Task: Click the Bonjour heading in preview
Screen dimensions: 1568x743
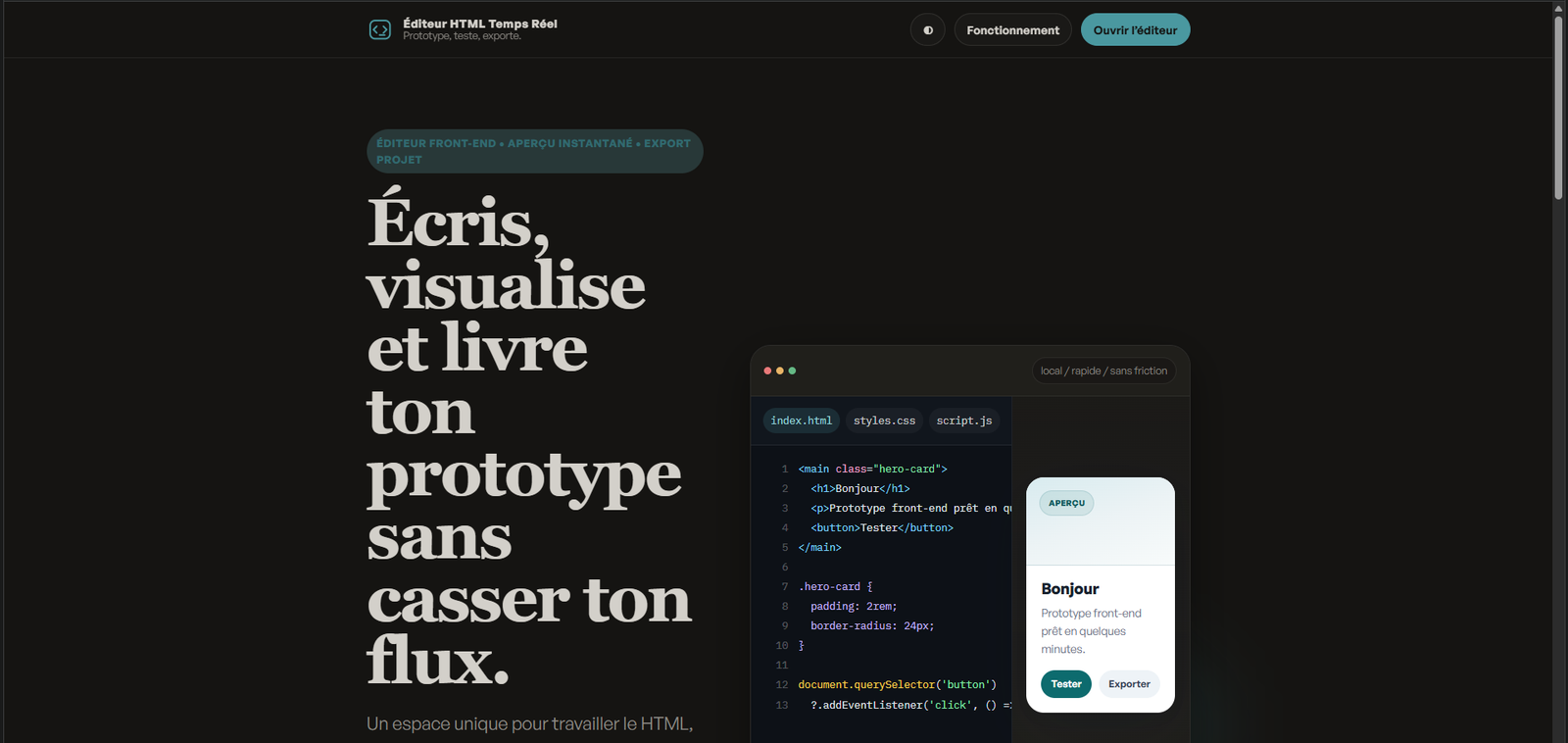Action: [x=1070, y=589]
